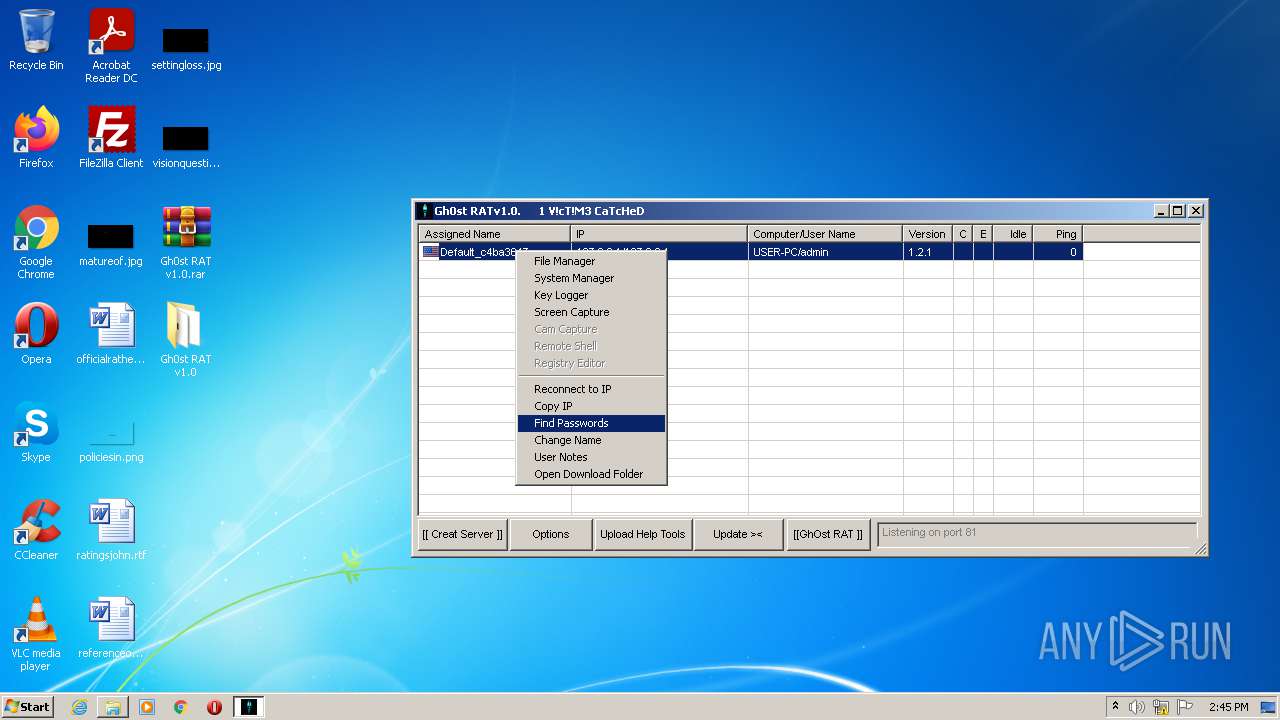Open Windows Explorer taskbar icon
The height and width of the screenshot is (720, 1280).
point(113,707)
